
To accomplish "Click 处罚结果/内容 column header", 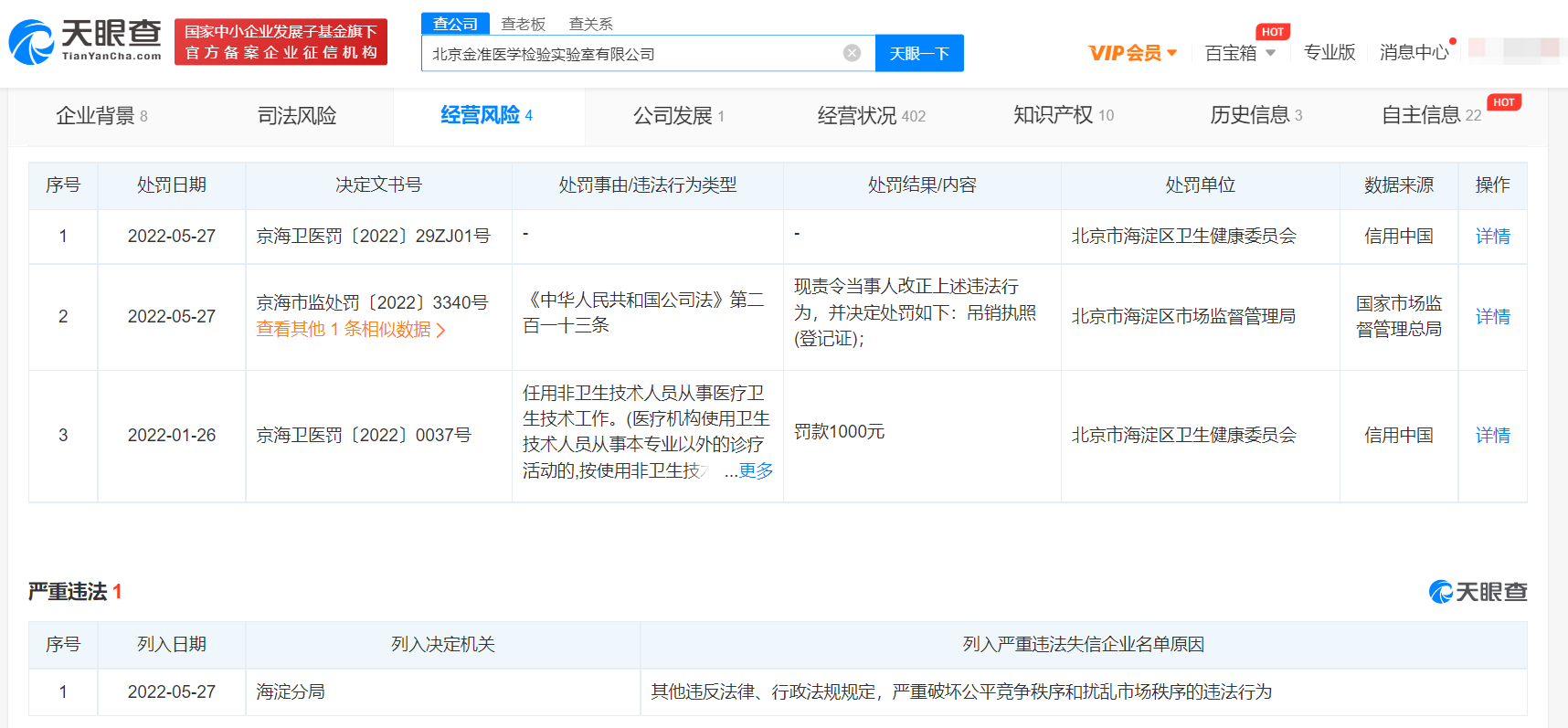I will click(922, 185).
